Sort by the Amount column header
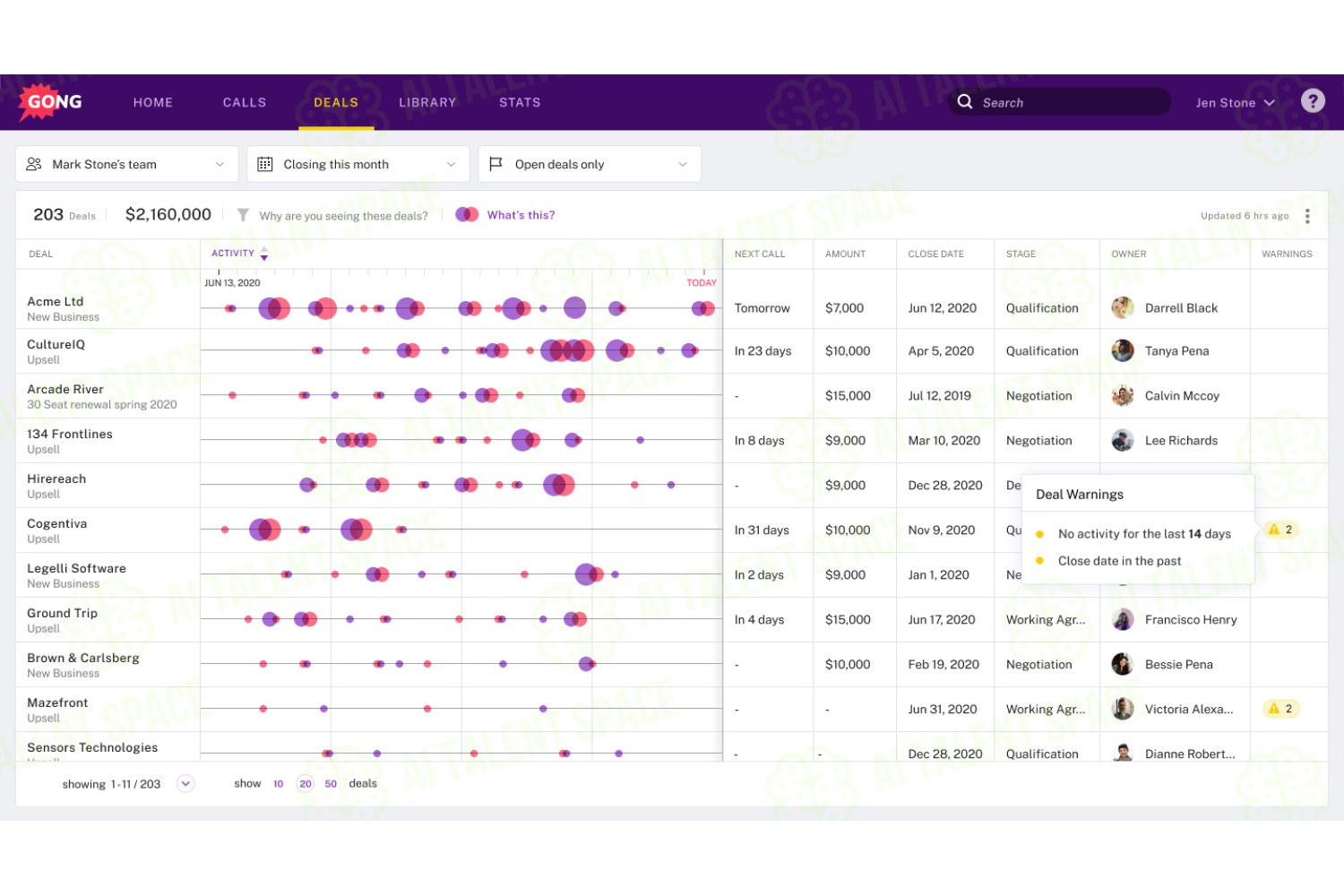This screenshot has width=1344, height=896. (x=845, y=254)
